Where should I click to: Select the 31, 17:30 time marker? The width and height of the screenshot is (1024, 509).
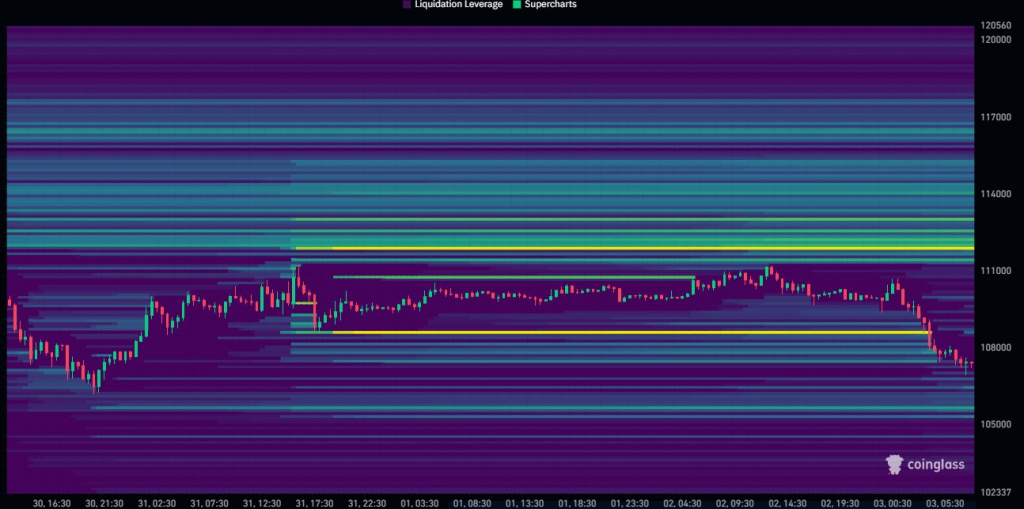(x=315, y=503)
